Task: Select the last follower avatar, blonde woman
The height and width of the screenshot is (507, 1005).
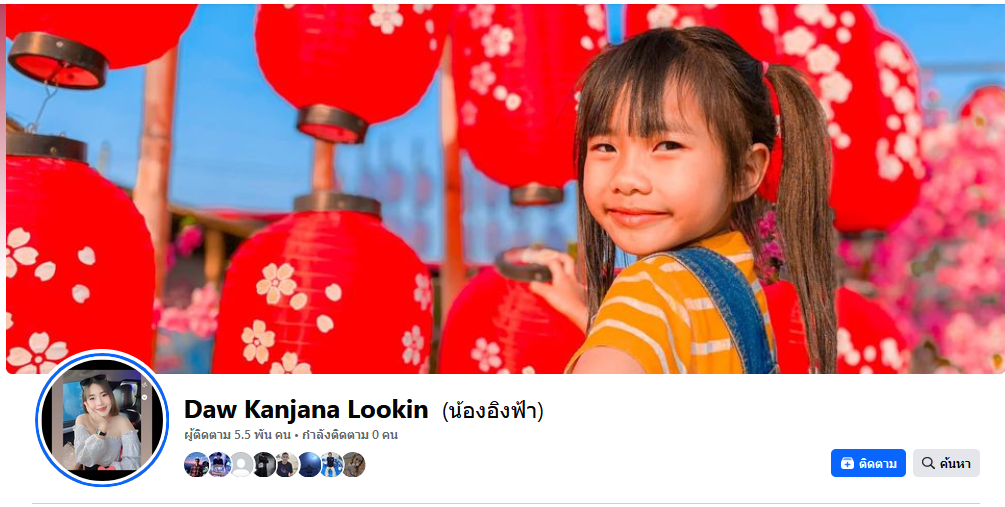Action: click(353, 464)
